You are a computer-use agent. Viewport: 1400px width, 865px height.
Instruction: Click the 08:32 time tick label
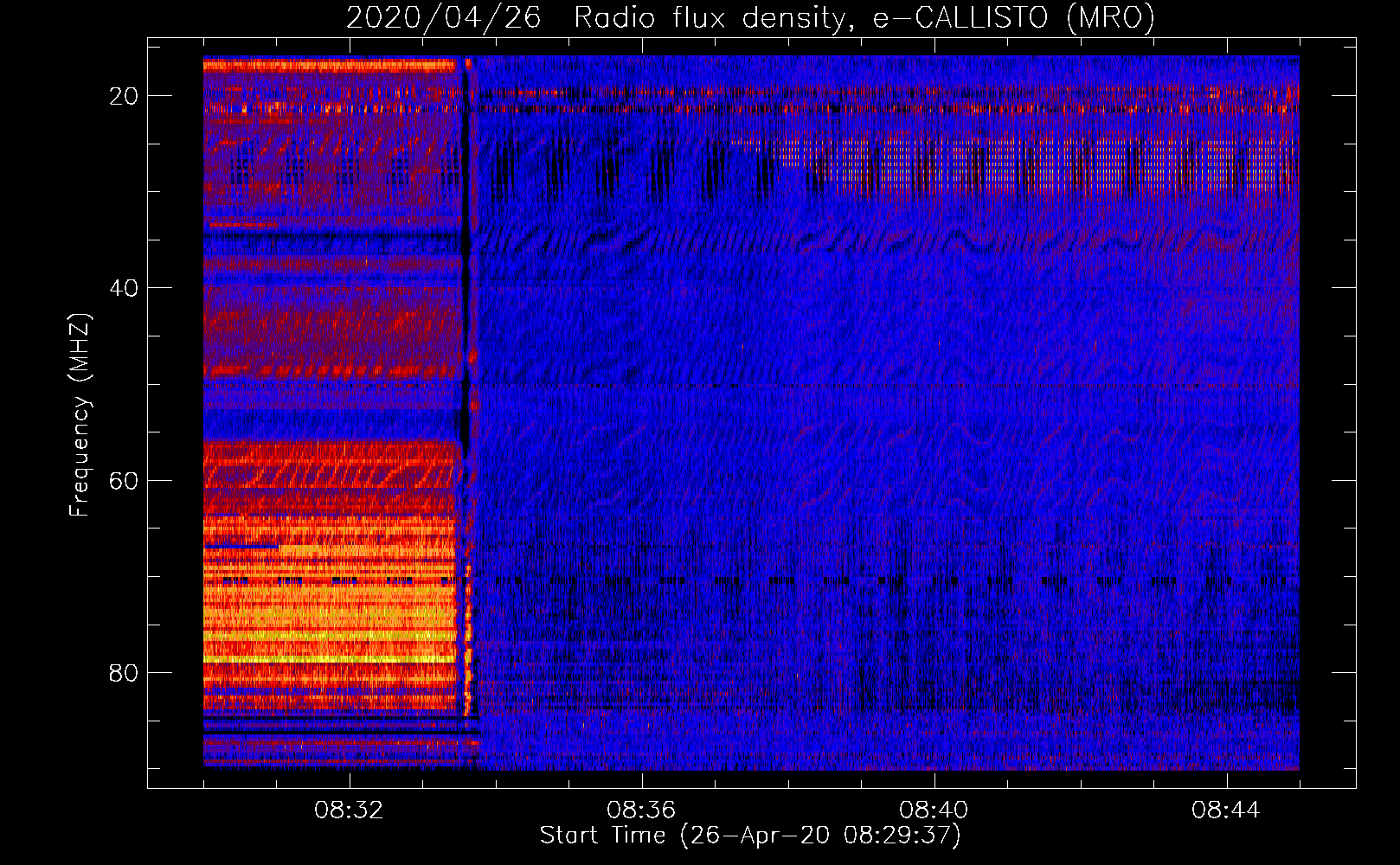350,811
